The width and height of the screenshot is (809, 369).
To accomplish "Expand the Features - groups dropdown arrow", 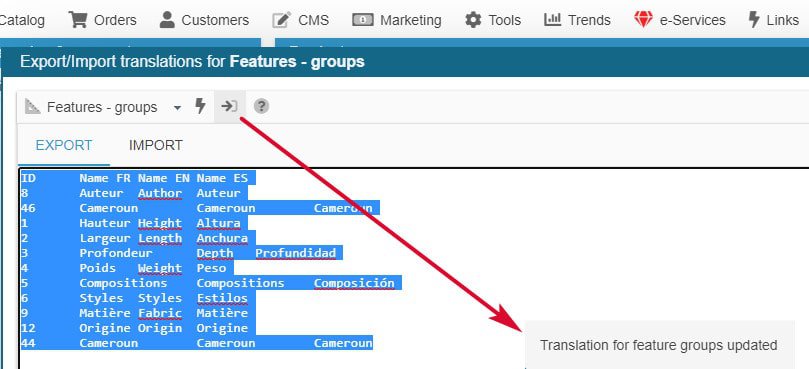I will (177, 108).
